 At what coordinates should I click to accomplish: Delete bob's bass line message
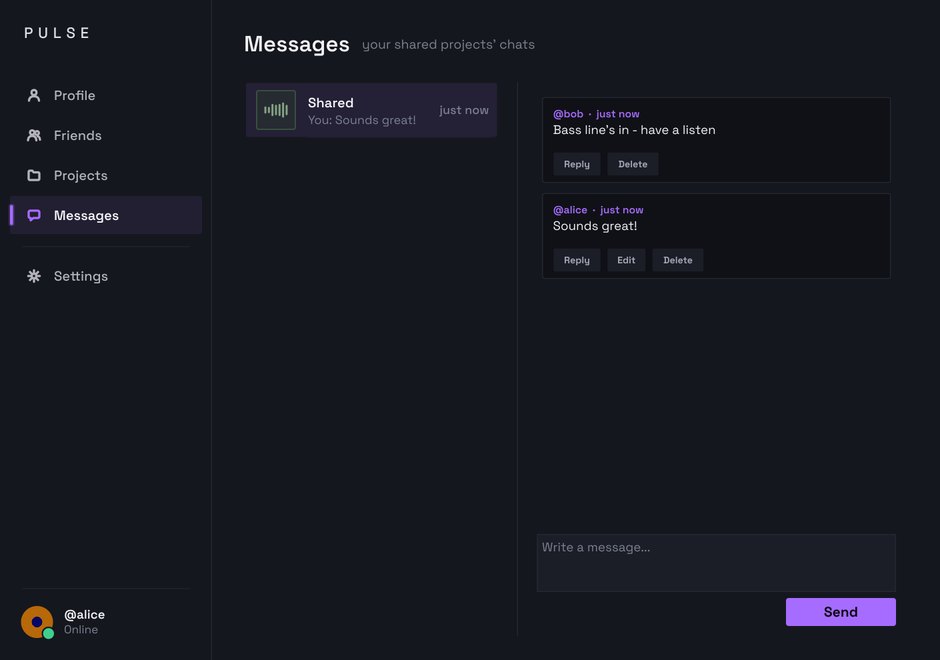tap(632, 164)
